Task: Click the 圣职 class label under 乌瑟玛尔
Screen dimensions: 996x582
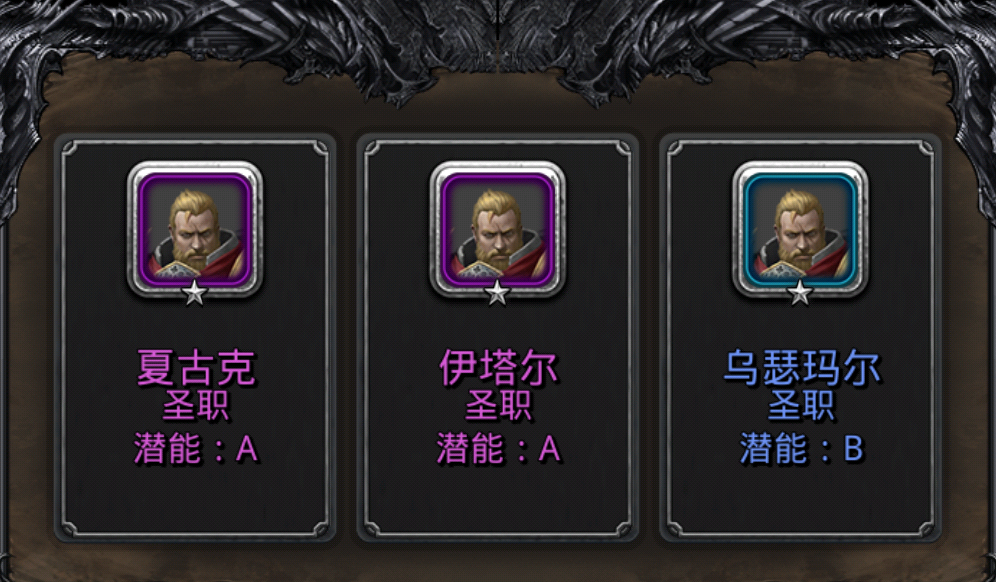Action: pos(801,405)
